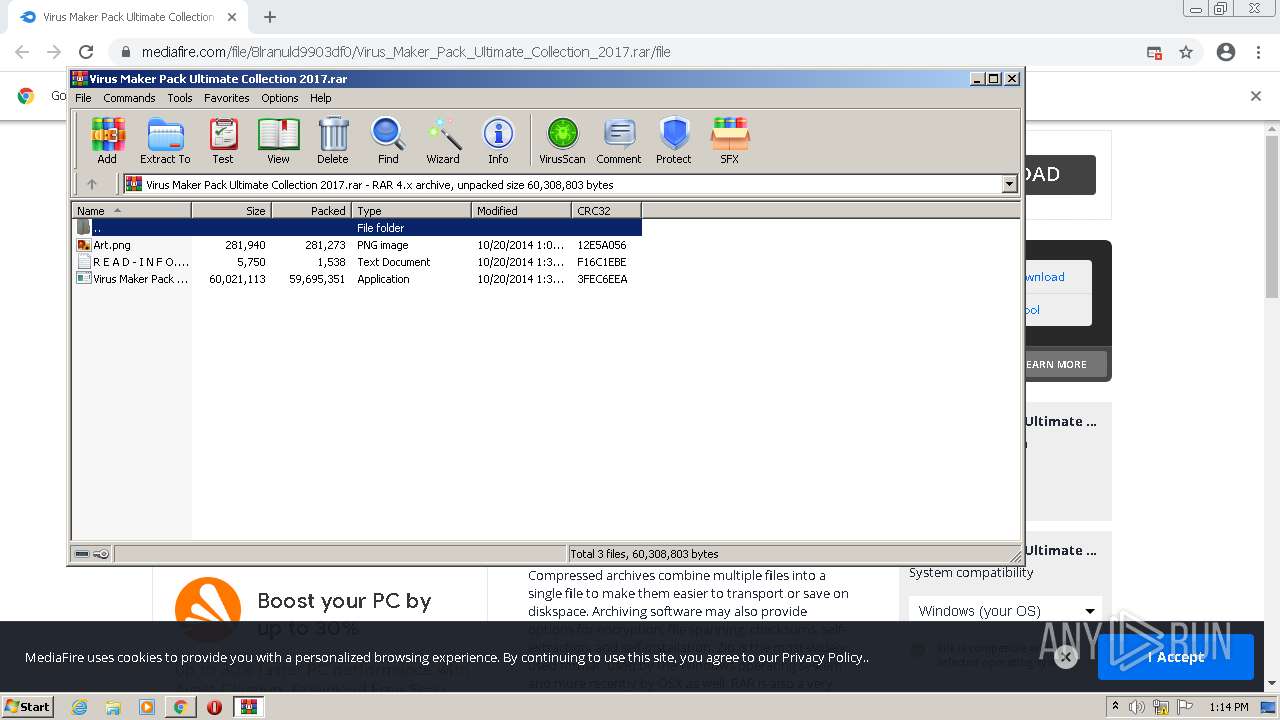Sort by the CRC32 column header
1280x720 pixels.
[x=606, y=210]
